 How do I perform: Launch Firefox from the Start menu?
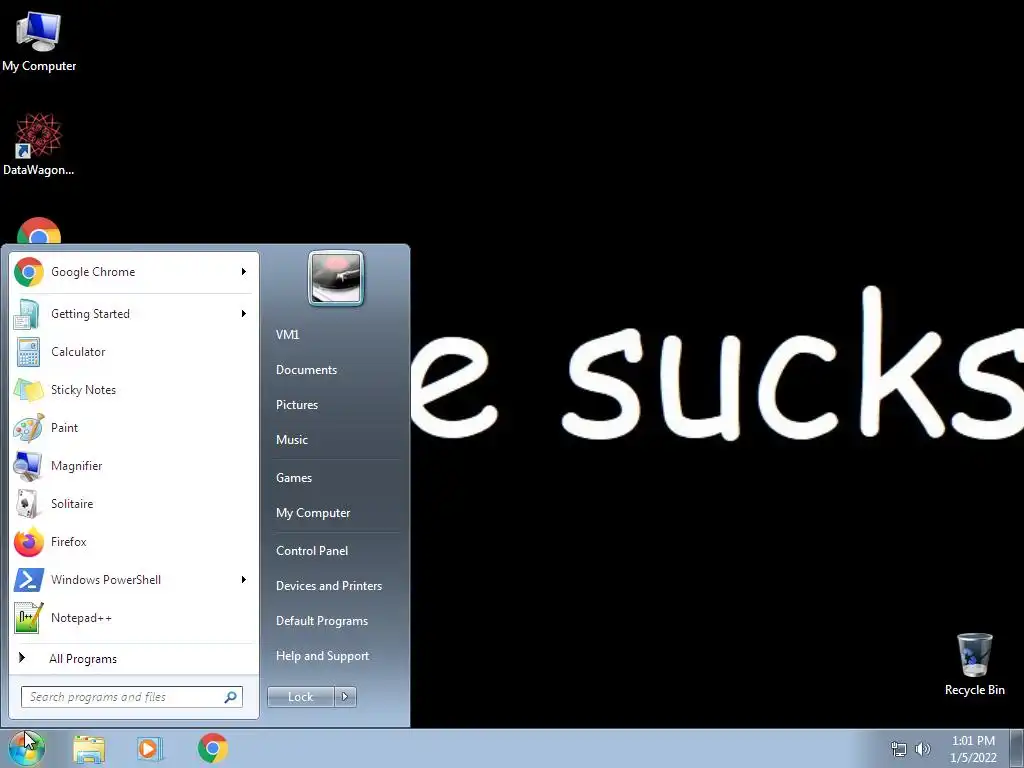[134, 541]
